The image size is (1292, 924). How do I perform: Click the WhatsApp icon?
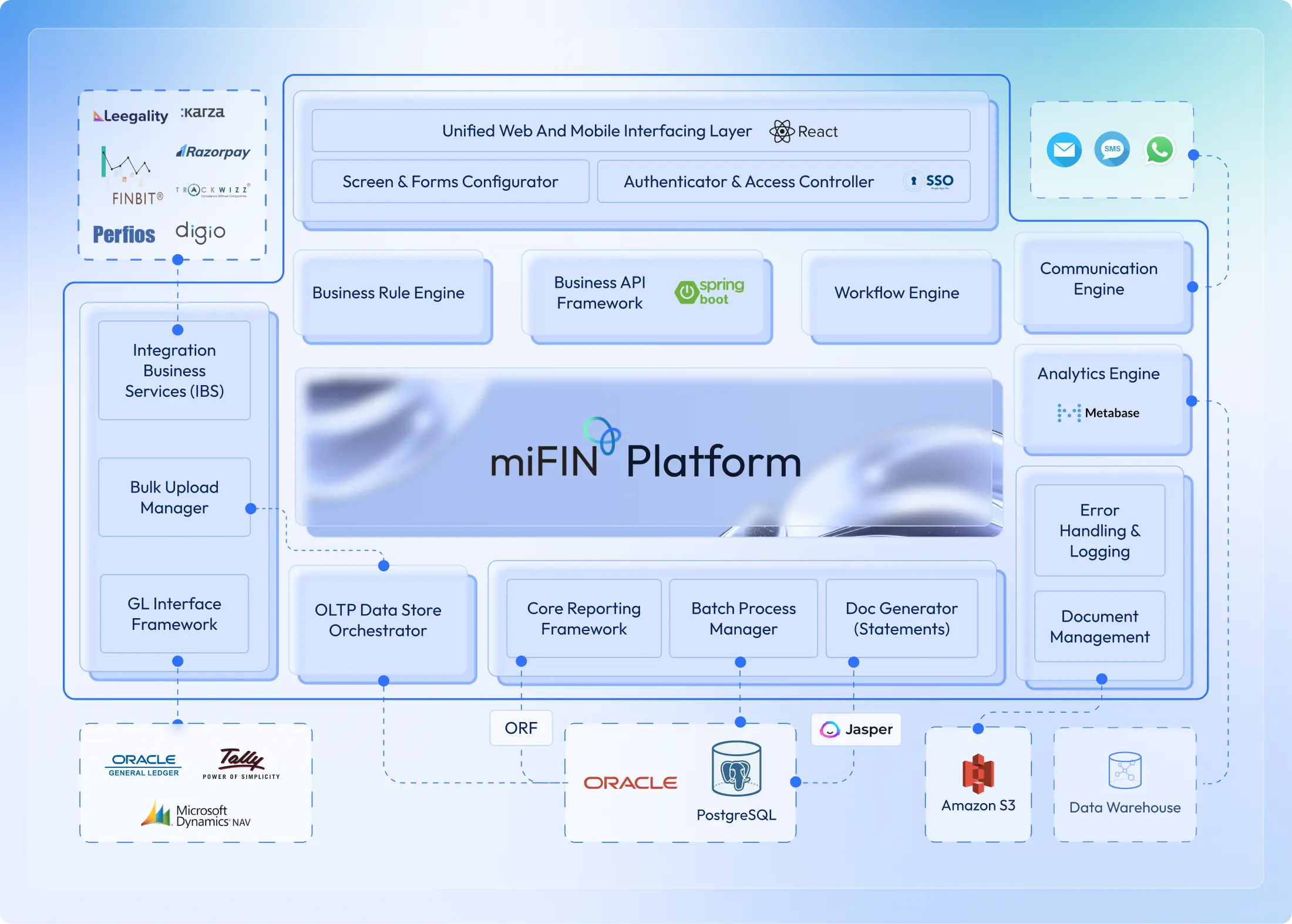click(x=1159, y=150)
